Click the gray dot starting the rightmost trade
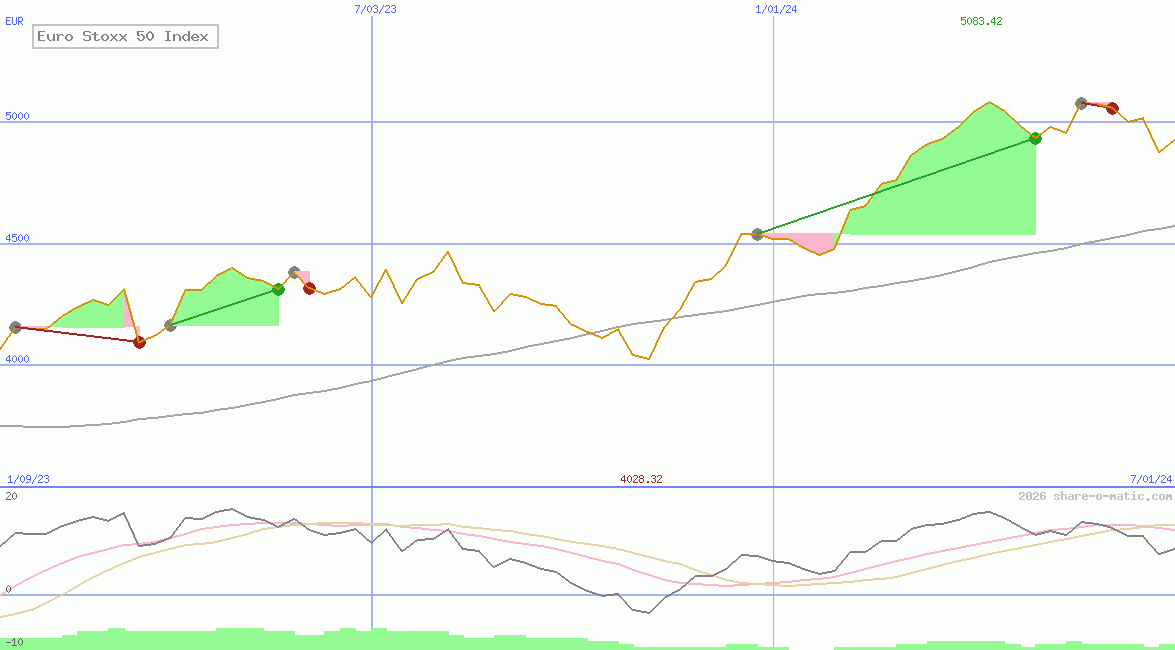 [1082, 103]
